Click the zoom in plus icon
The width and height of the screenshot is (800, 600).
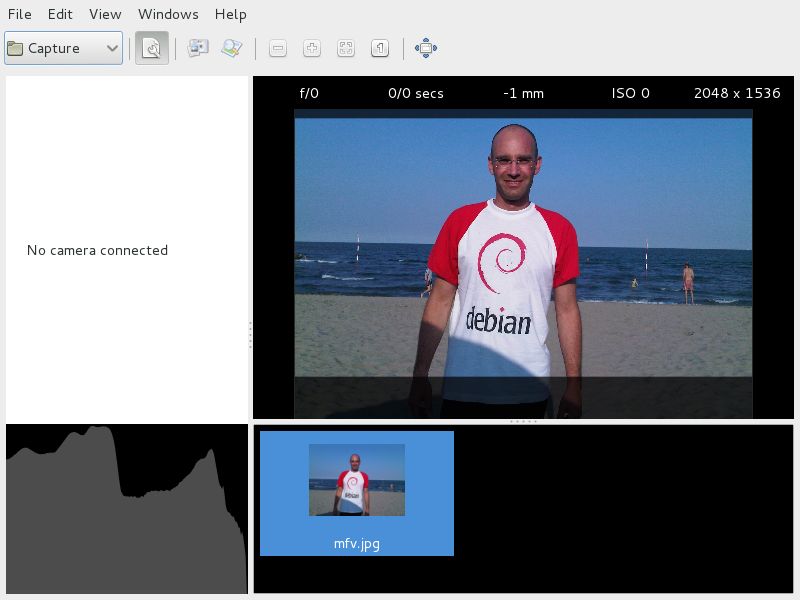click(312, 48)
